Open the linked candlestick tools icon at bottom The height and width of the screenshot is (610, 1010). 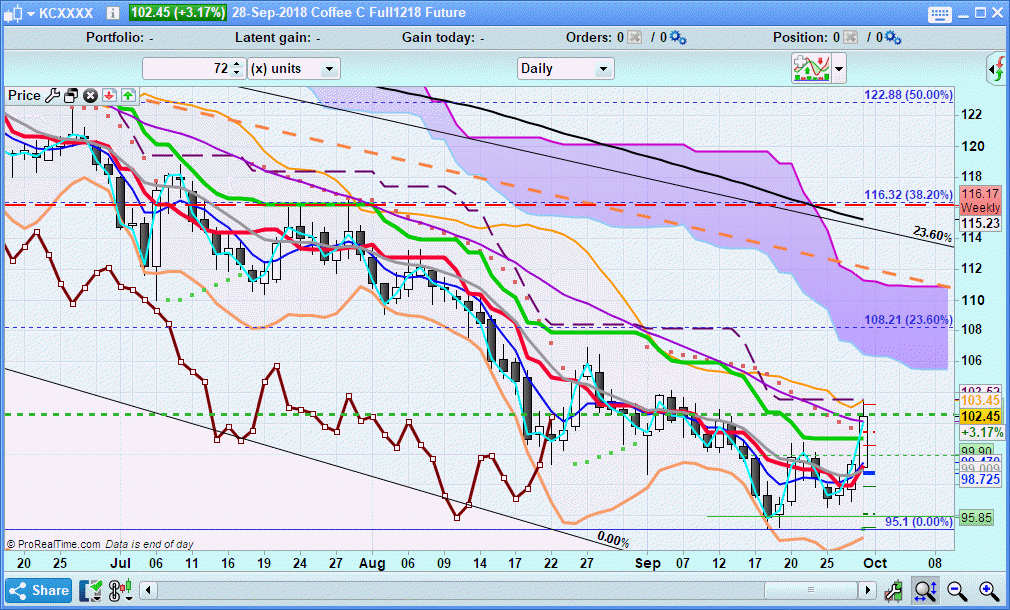click(x=120, y=590)
